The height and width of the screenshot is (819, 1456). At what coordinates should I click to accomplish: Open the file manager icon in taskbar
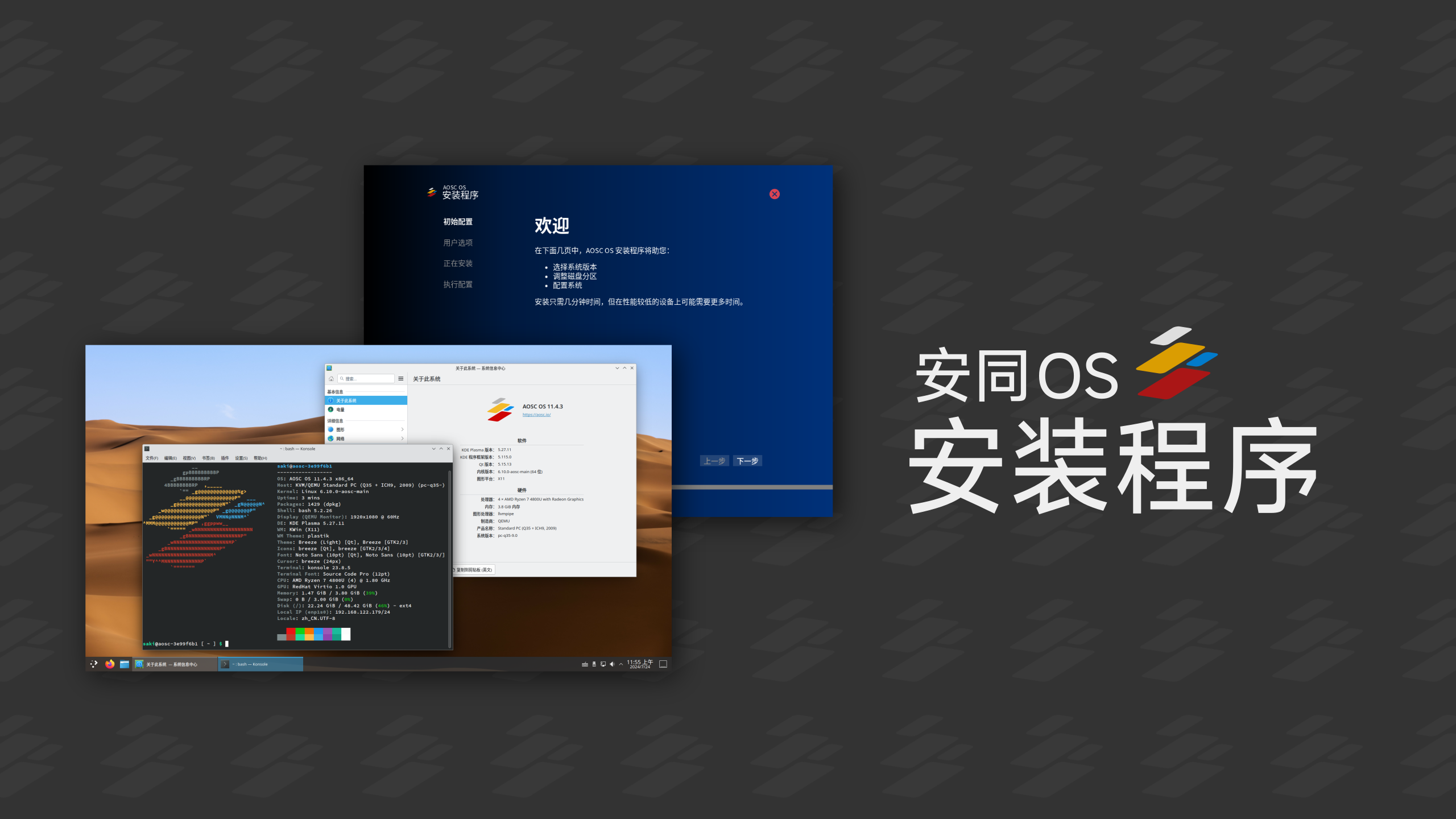(x=124, y=664)
